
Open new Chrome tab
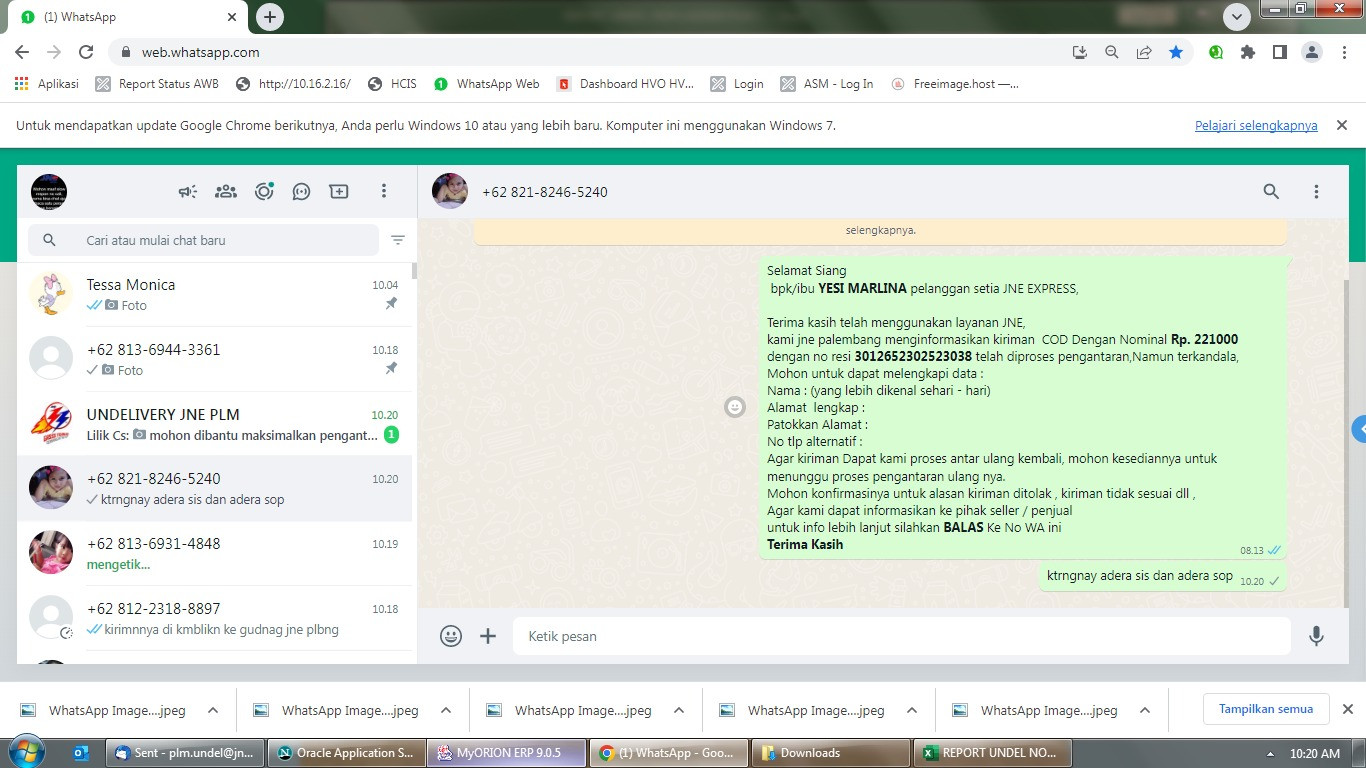(x=270, y=17)
